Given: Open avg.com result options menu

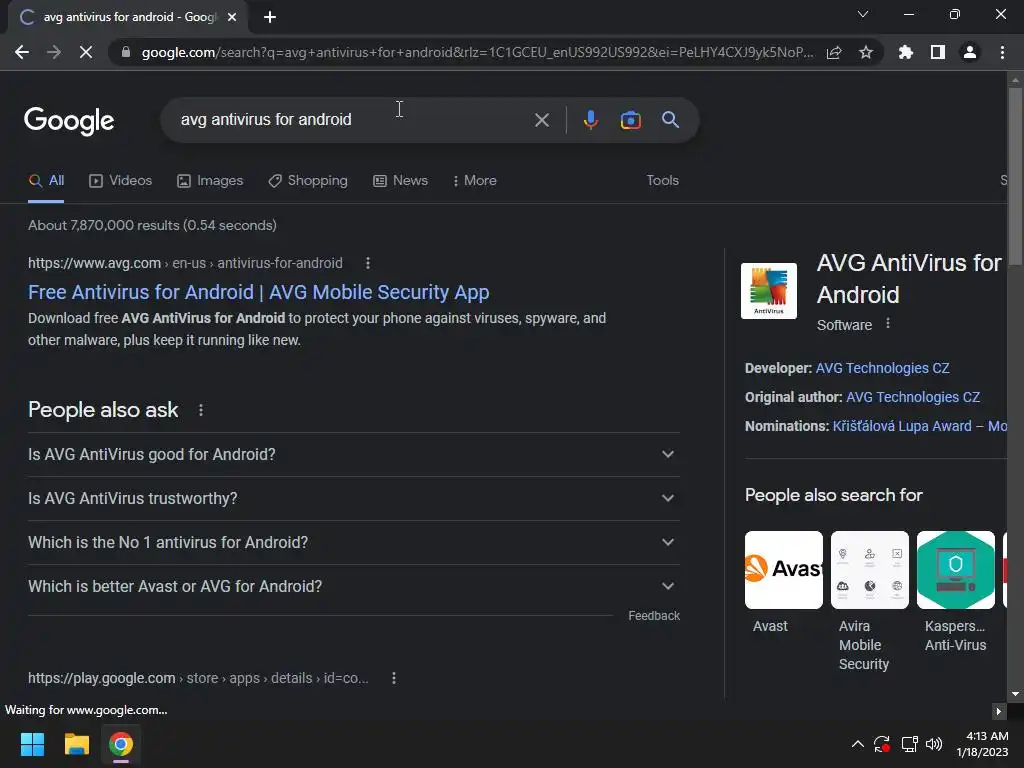Looking at the screenshot, I should (x=368, y=263).
